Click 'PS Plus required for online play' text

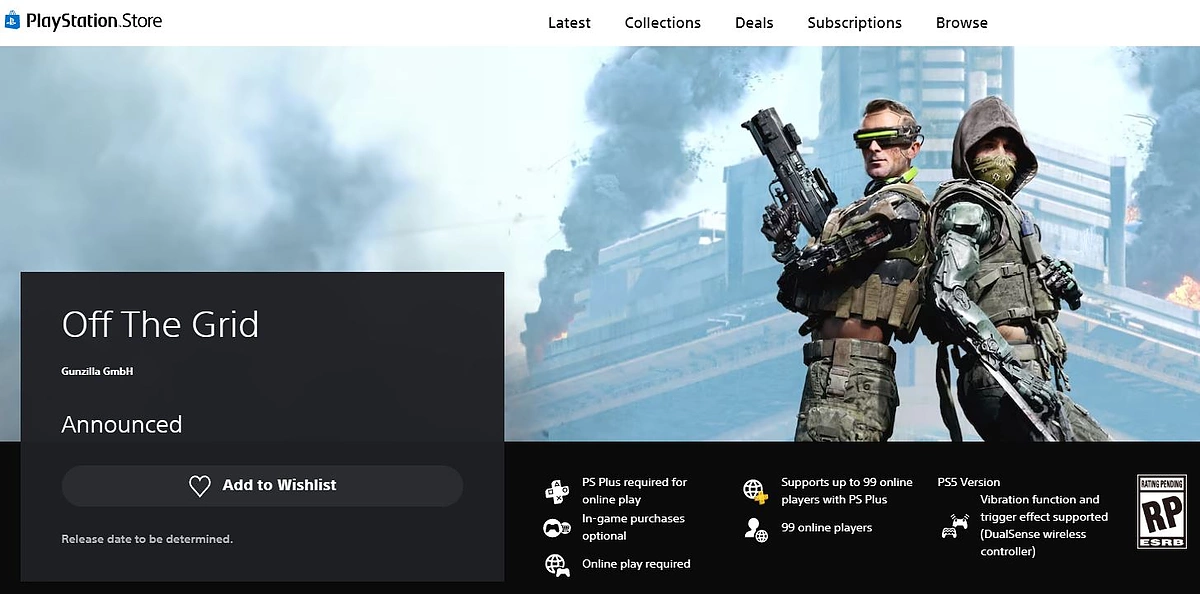point(635,491)
